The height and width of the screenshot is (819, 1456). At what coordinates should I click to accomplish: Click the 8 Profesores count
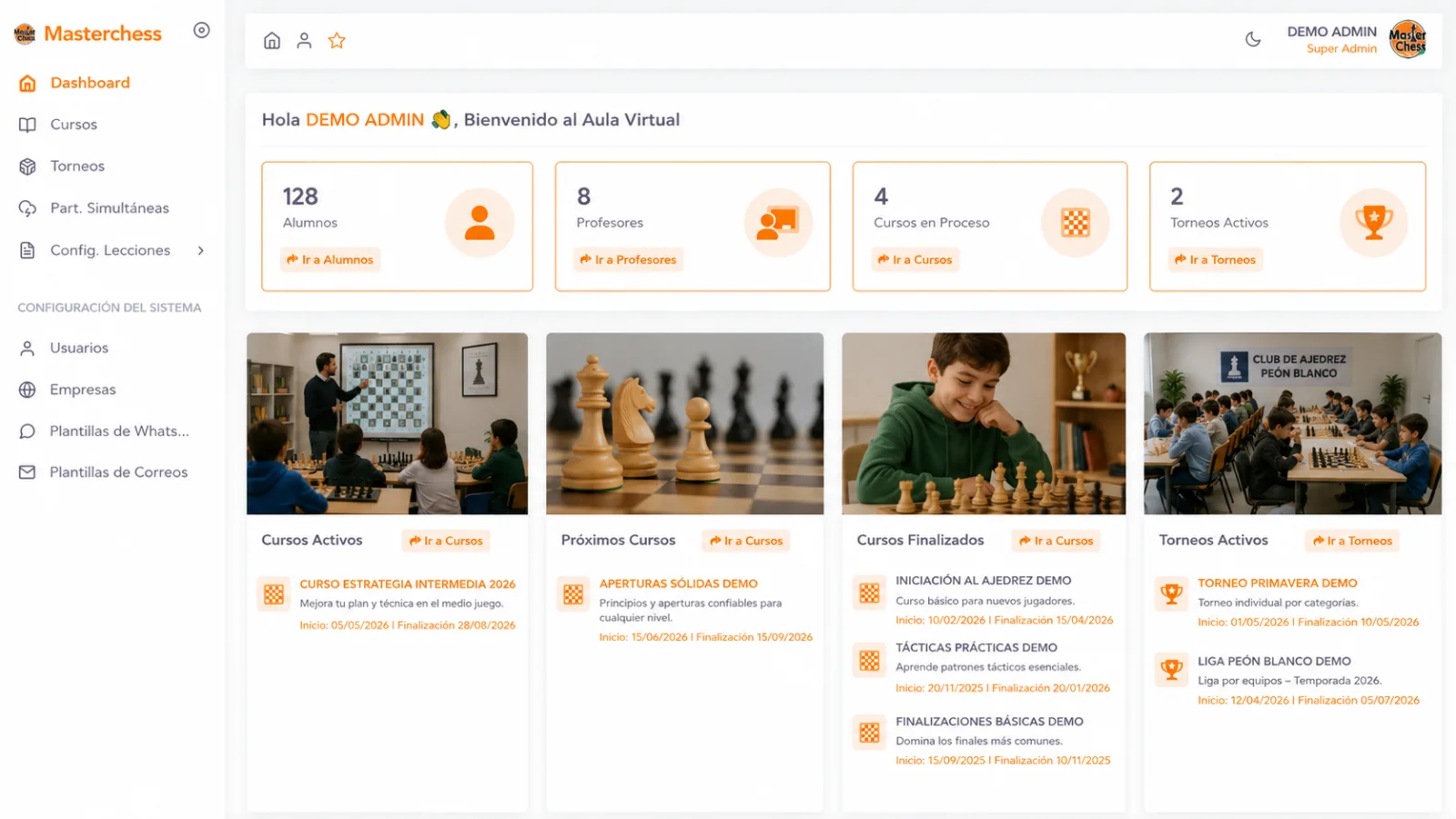[x=584, y=197]
